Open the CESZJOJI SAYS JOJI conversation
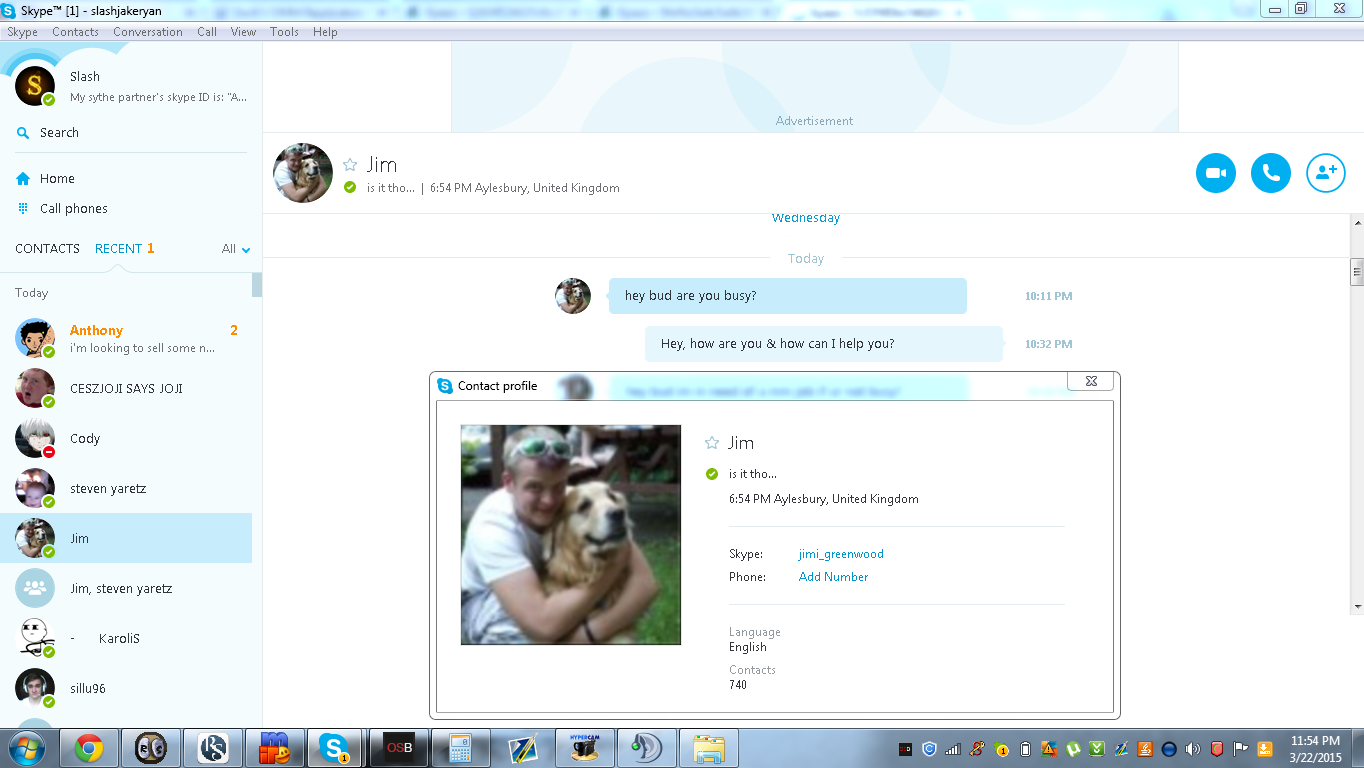The image size is (1364, 768). (x=126, y=388)
